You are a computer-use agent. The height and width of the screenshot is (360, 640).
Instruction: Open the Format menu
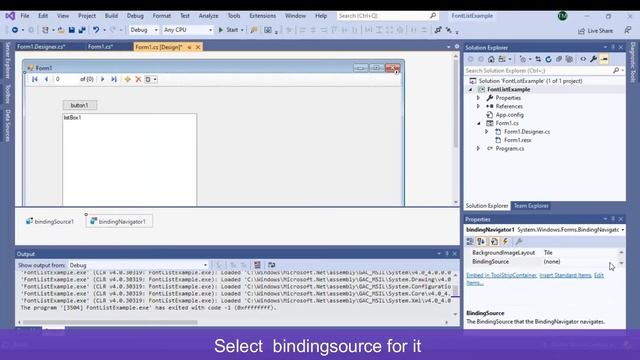tap(162, 16)
